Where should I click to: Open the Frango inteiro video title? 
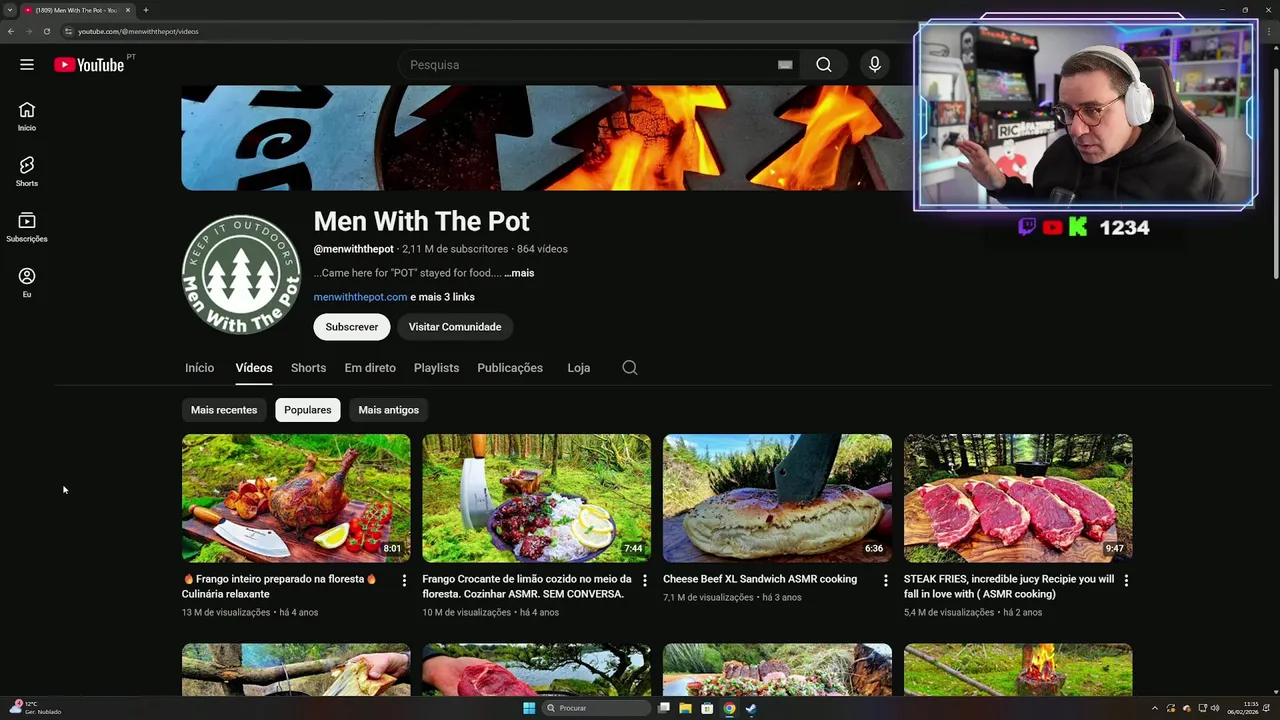(281, 586)
